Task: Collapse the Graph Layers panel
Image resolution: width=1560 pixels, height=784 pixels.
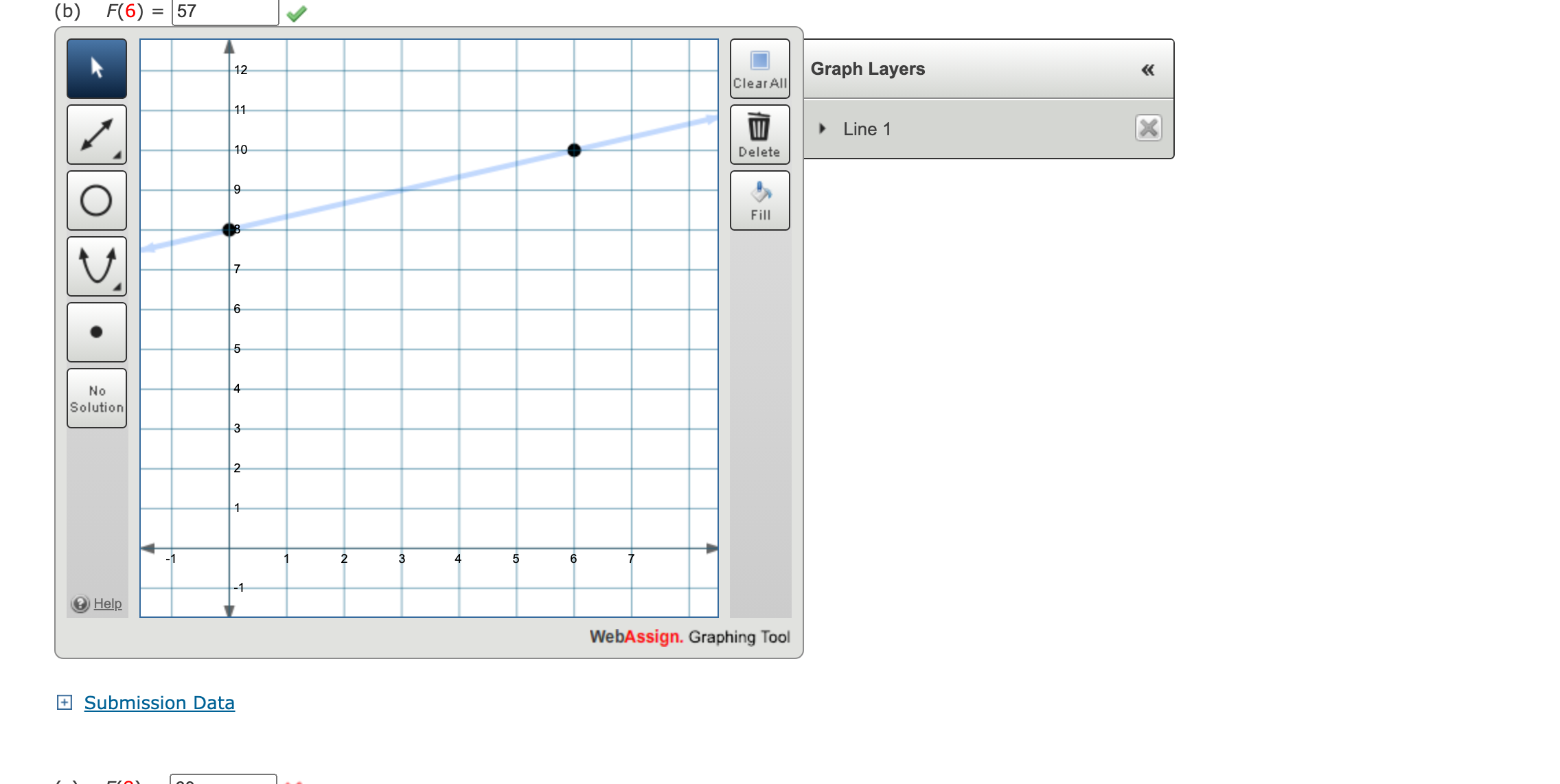Action: coord(1147,69)
